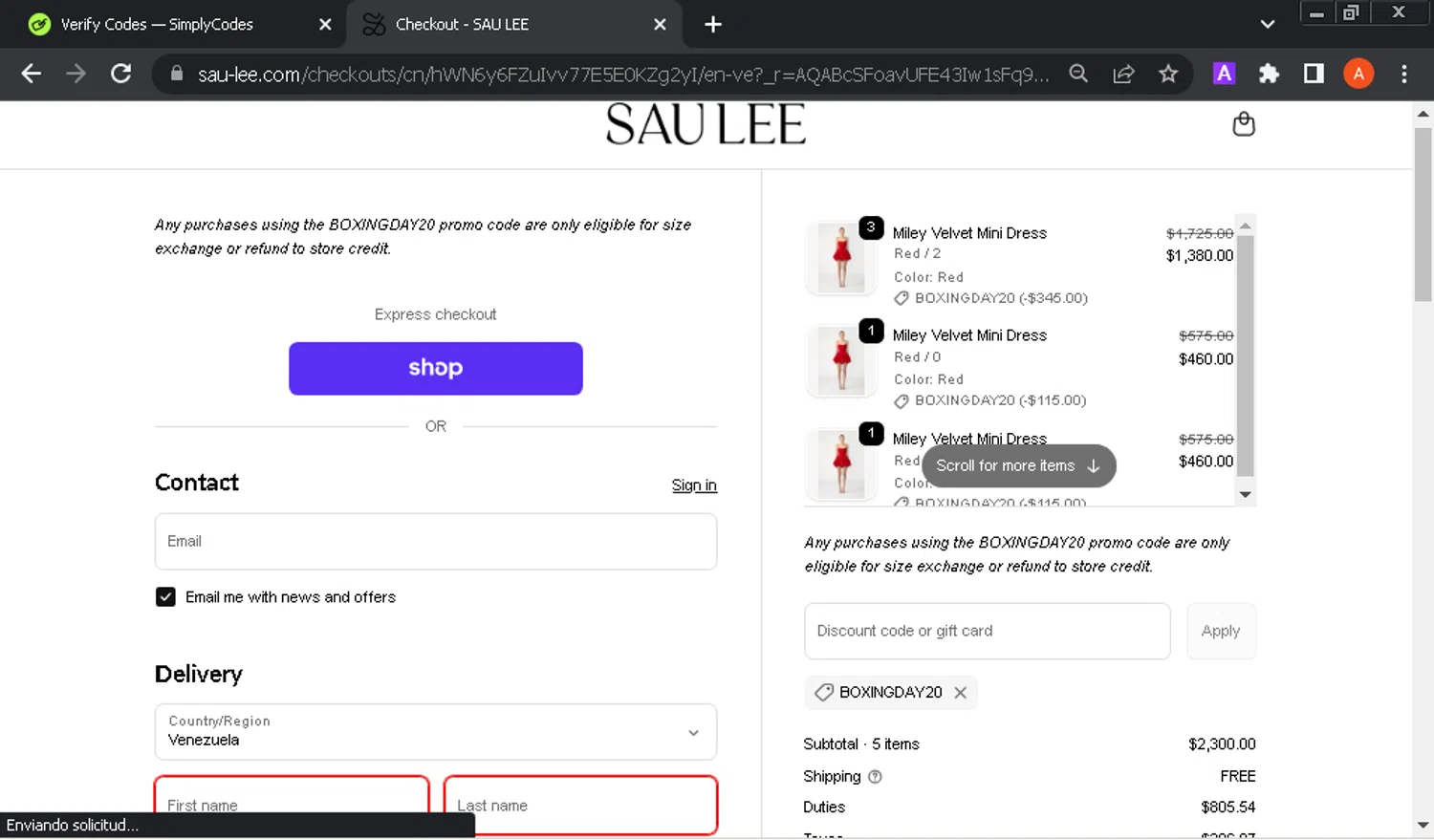Focus the First name field
1434x840 pixels.
(x=292, y=805)
